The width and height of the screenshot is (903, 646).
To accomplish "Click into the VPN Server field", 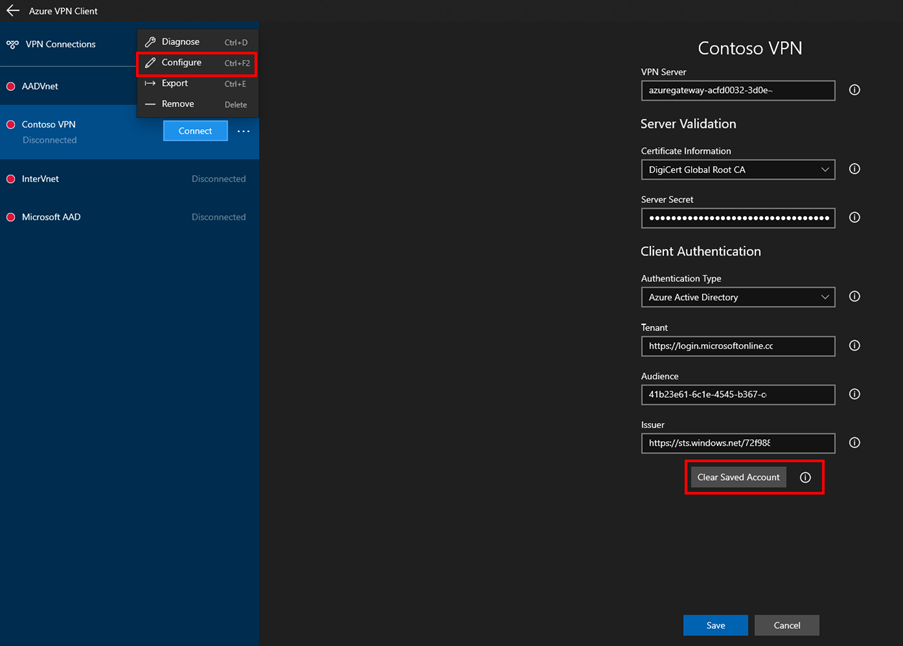I will click(x=738, y=90).
